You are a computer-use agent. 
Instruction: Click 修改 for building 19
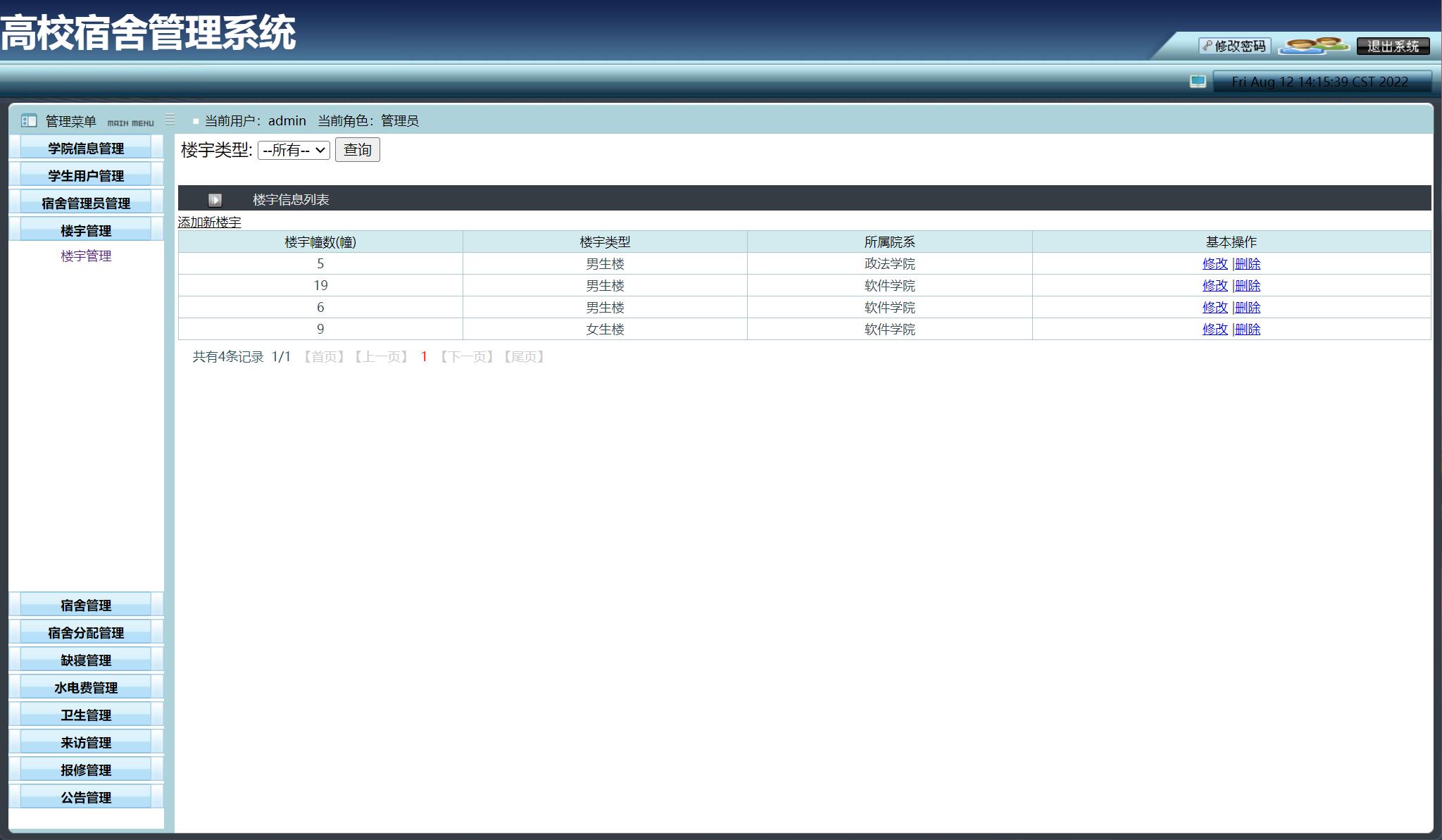[x=1215, y=286]
